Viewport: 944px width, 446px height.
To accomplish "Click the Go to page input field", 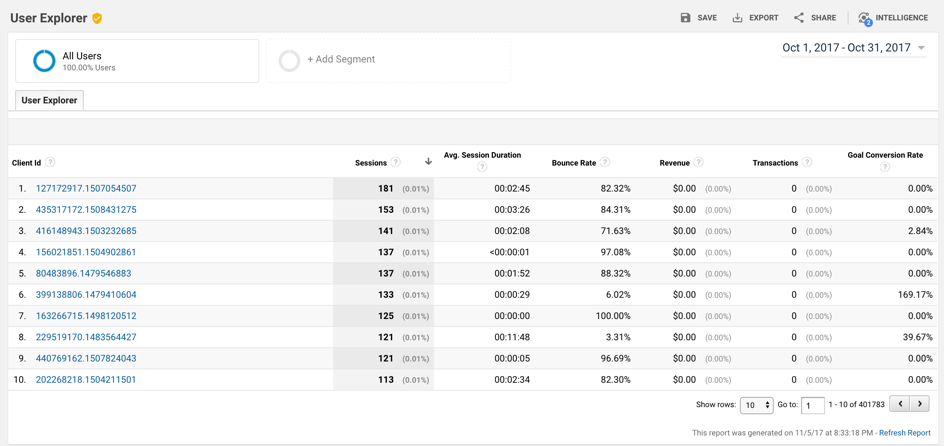I will pyautogui.click(x=813, y=405).
